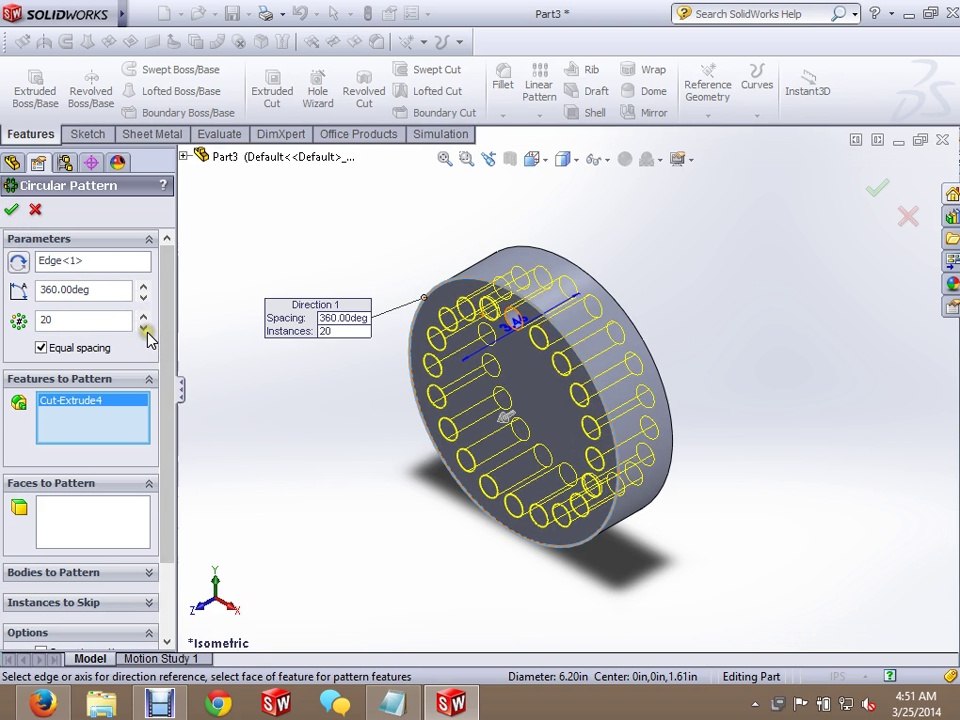Open the Hole Wizard
Screen dimensions: 960x720
(x=318, y=89)
